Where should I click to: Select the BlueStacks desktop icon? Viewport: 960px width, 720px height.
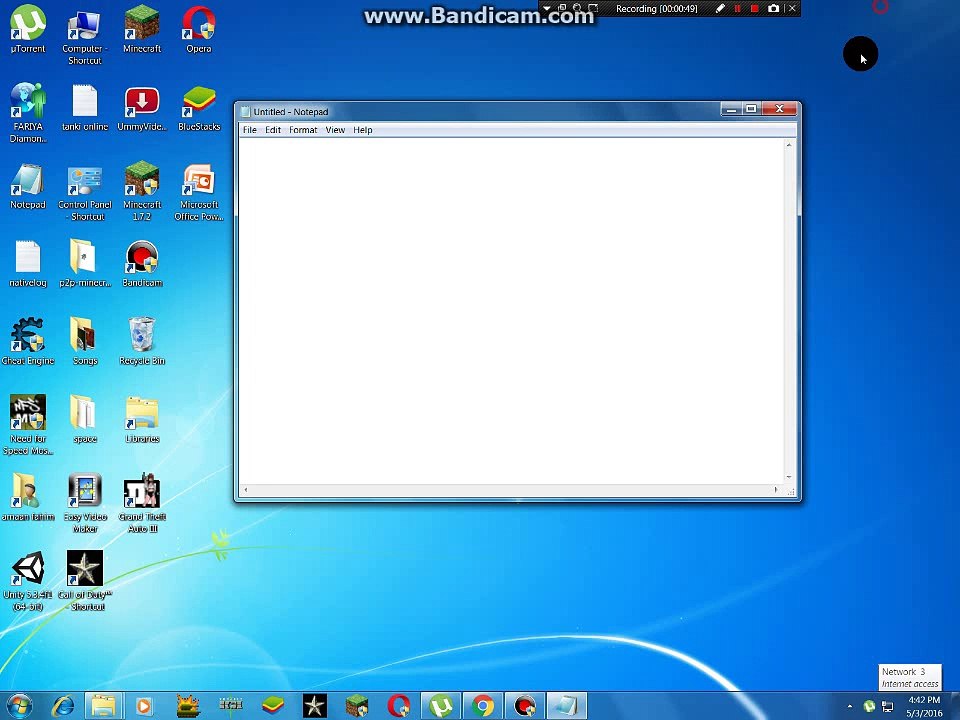[x=199, y=108]
